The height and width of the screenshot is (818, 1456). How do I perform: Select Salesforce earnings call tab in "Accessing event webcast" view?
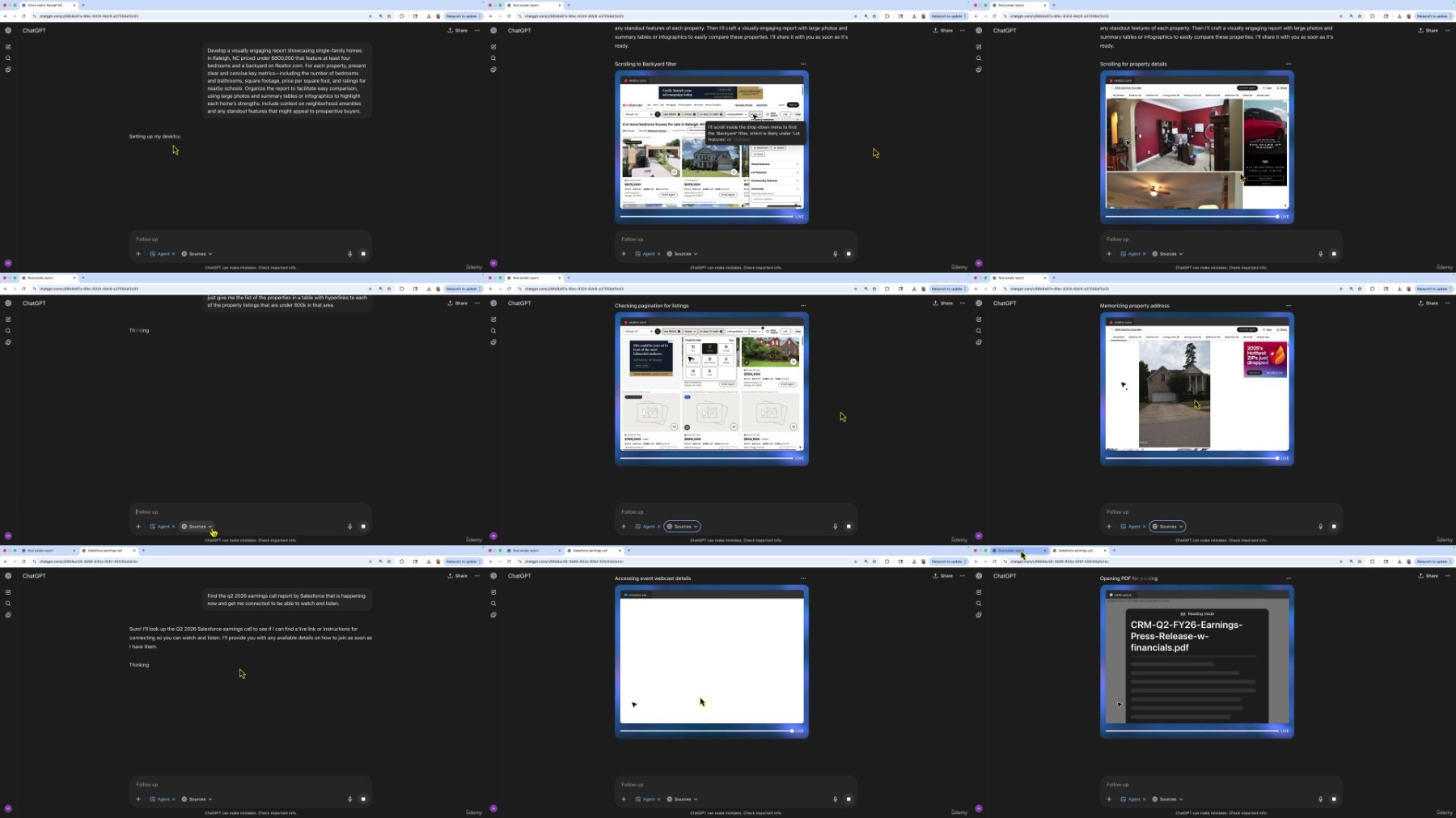[593, 551]
